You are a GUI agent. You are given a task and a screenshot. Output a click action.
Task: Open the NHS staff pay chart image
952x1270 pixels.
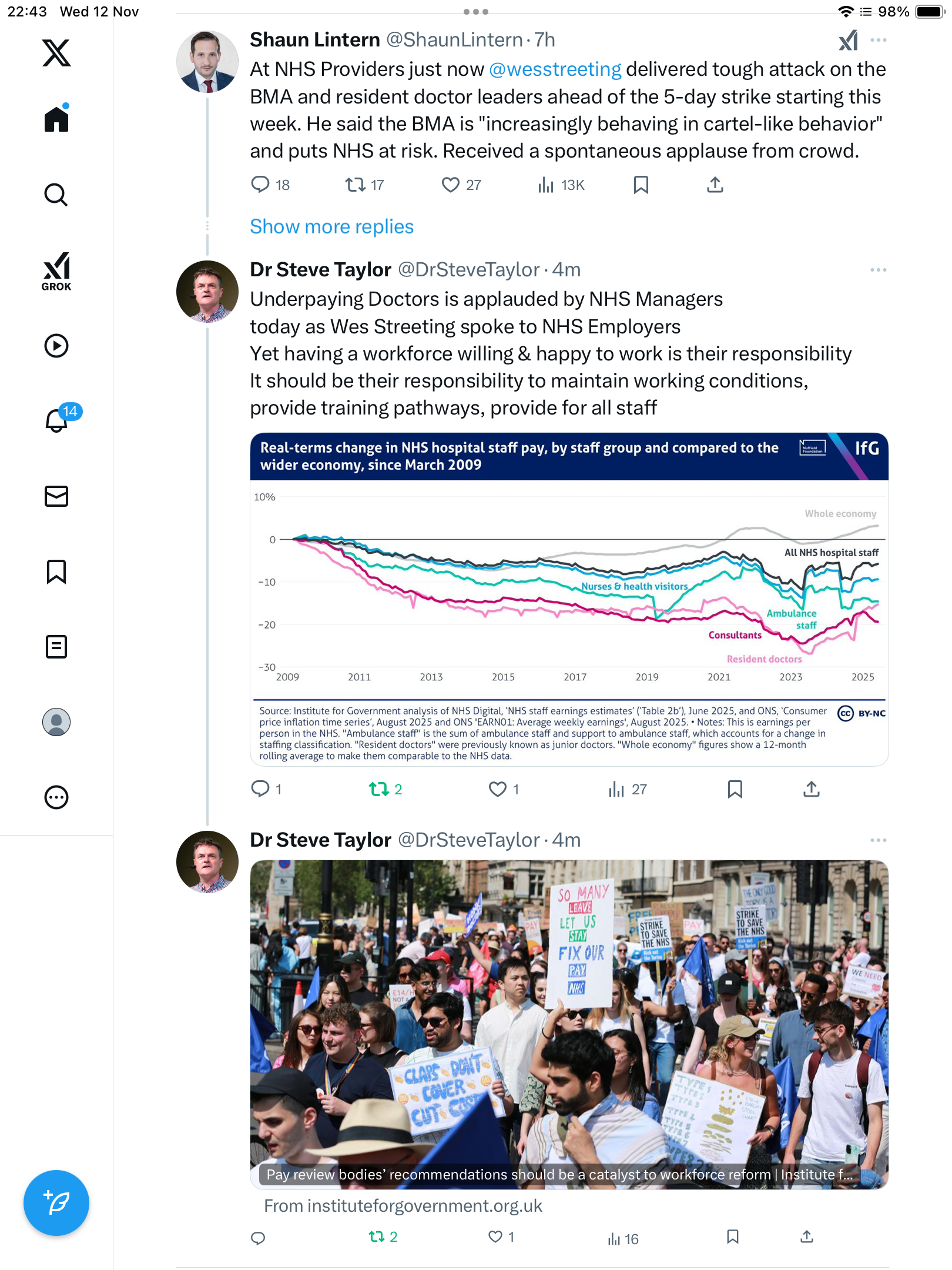pyautogui.click(x=569, y=599)
